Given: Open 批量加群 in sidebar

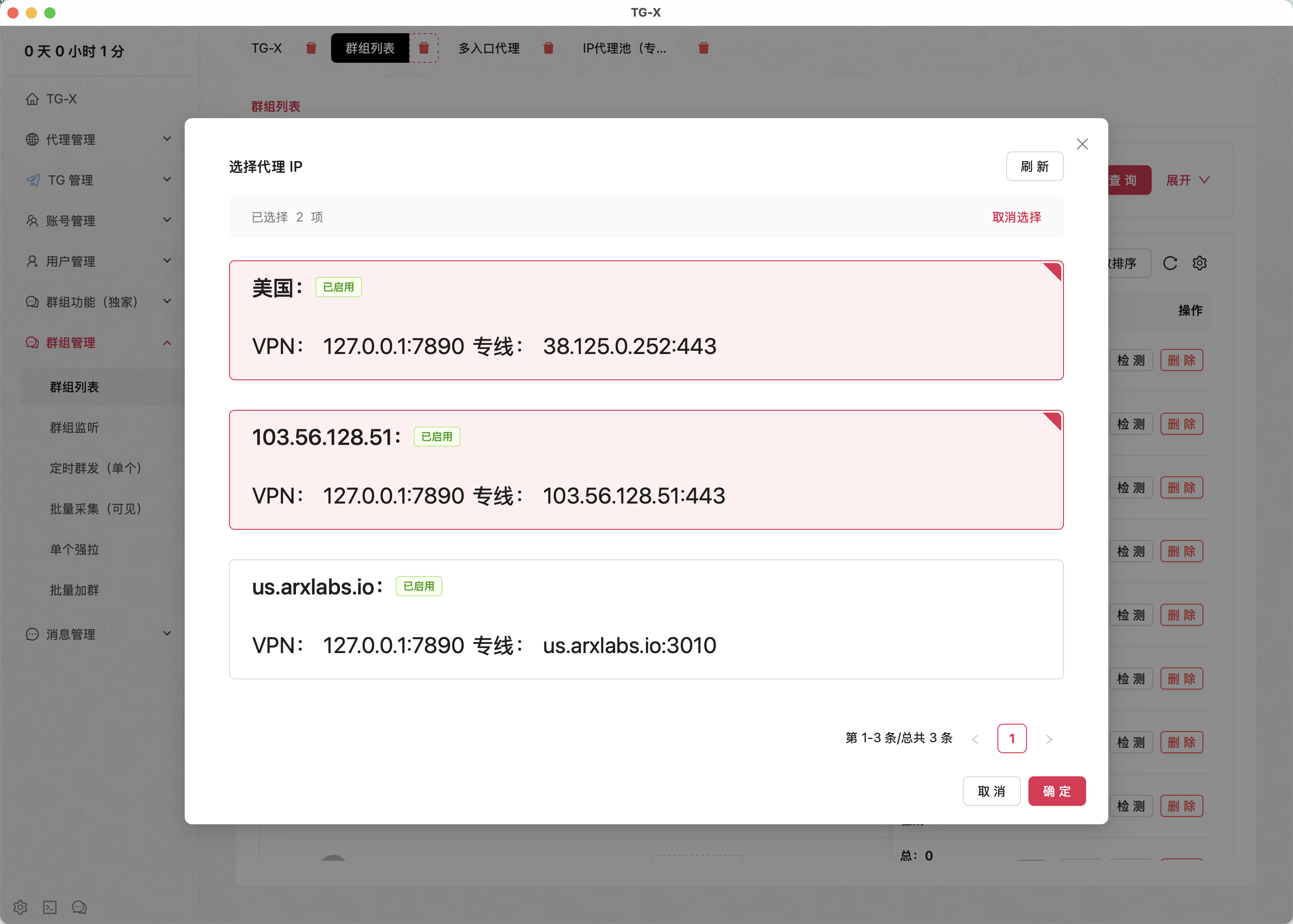Looking at the screenshot, I should [74, 590].
